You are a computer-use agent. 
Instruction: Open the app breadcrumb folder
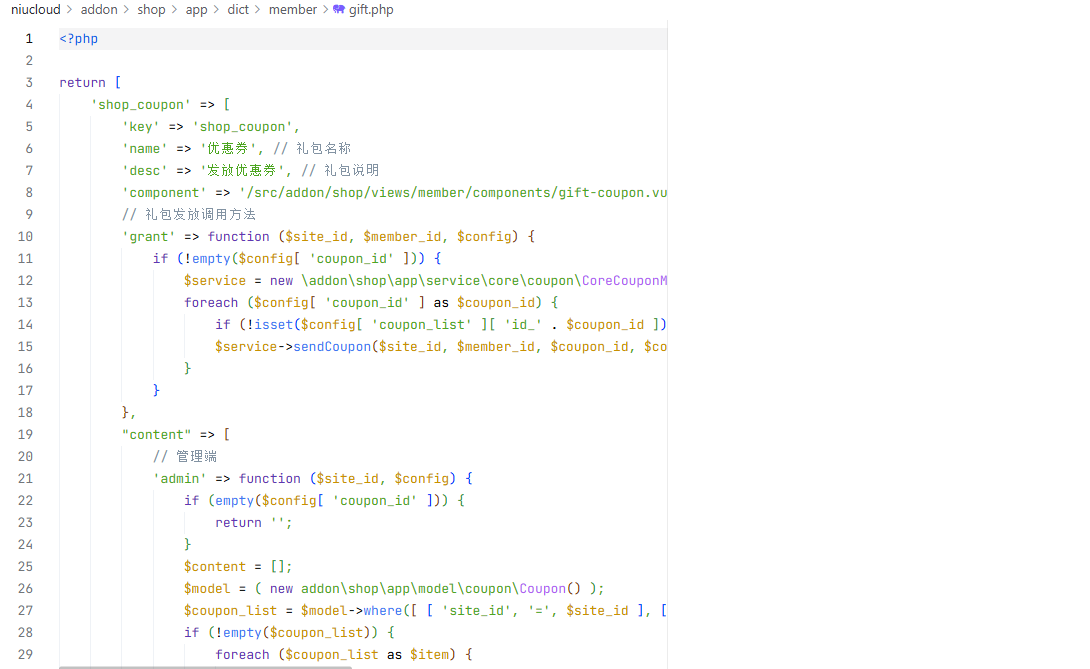pyautogui.click(x=196, y=10)
